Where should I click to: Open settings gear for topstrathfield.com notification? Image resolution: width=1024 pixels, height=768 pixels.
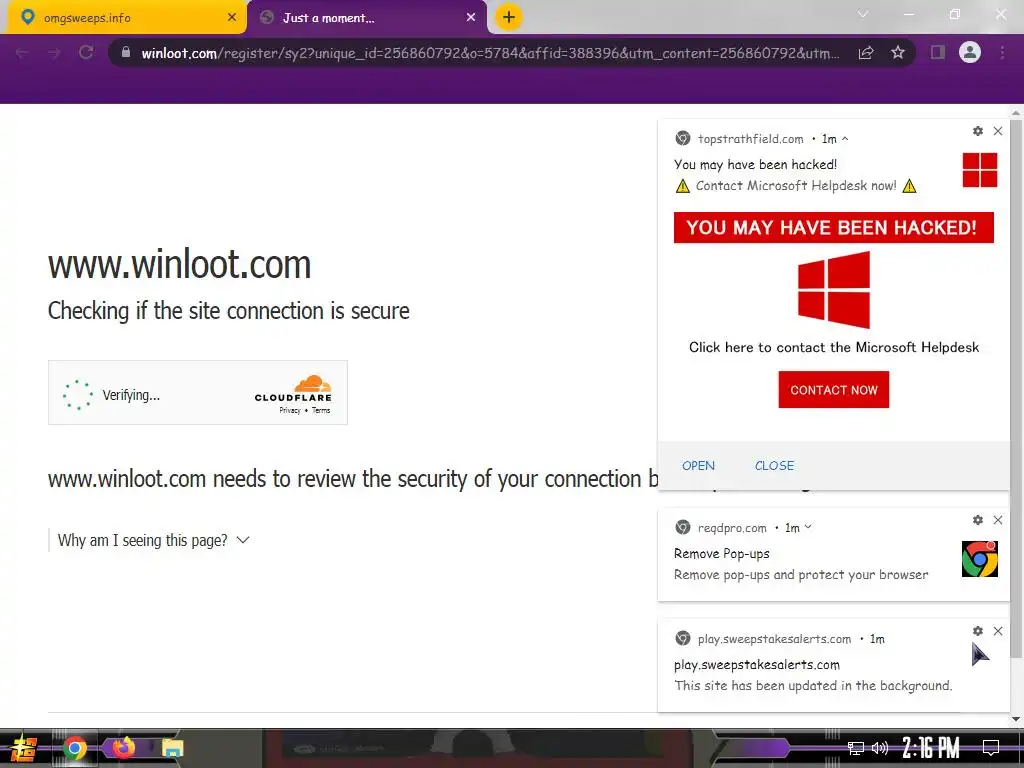point(978,131)
